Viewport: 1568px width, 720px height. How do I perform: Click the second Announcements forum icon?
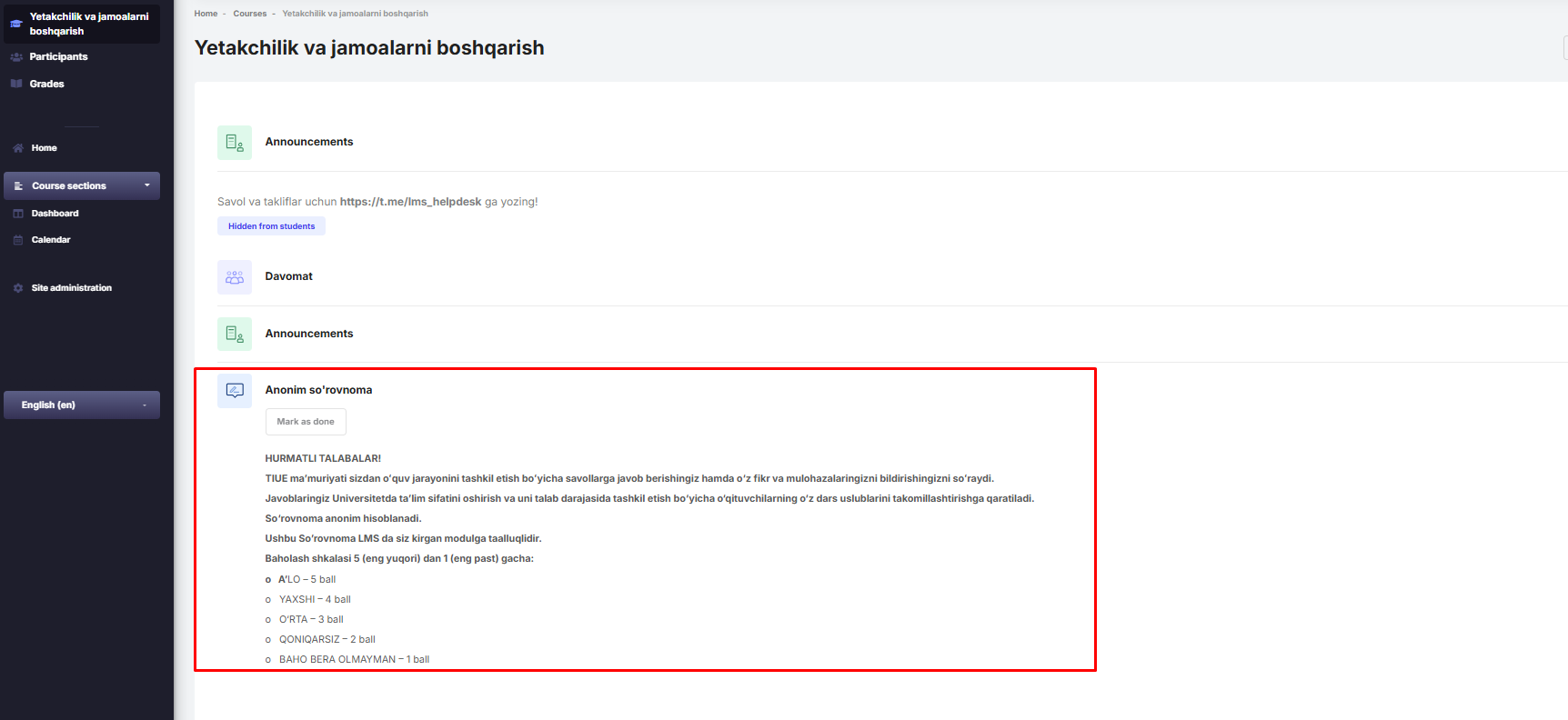tap(235, 334)
